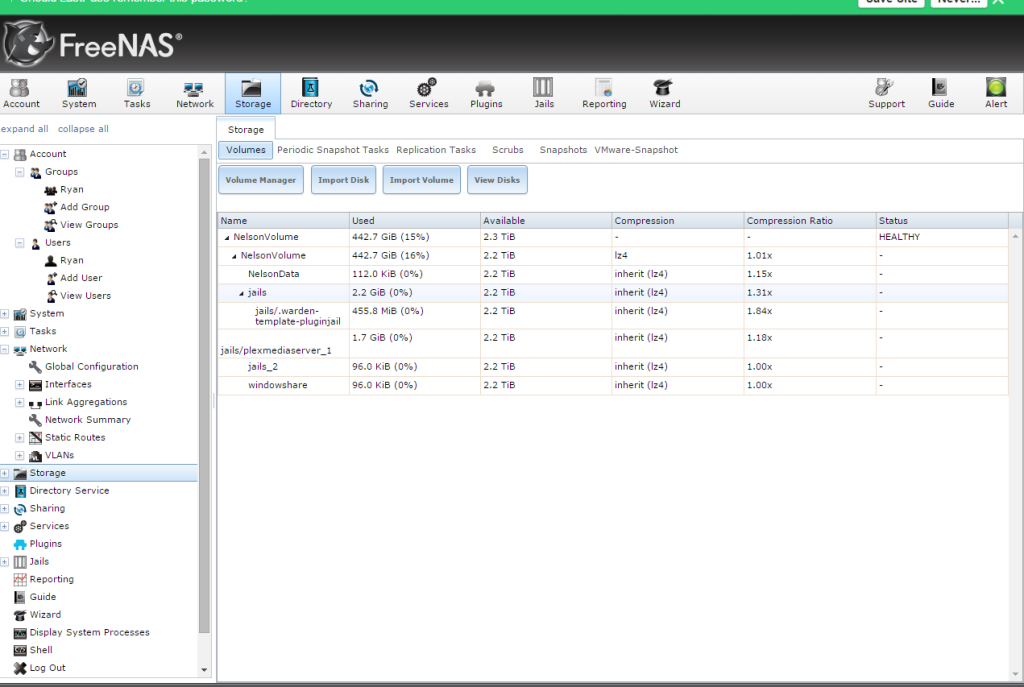Screen dimensions: 1024x687
Task: Check the green Alert indicator icon
Action: [996, 88]
